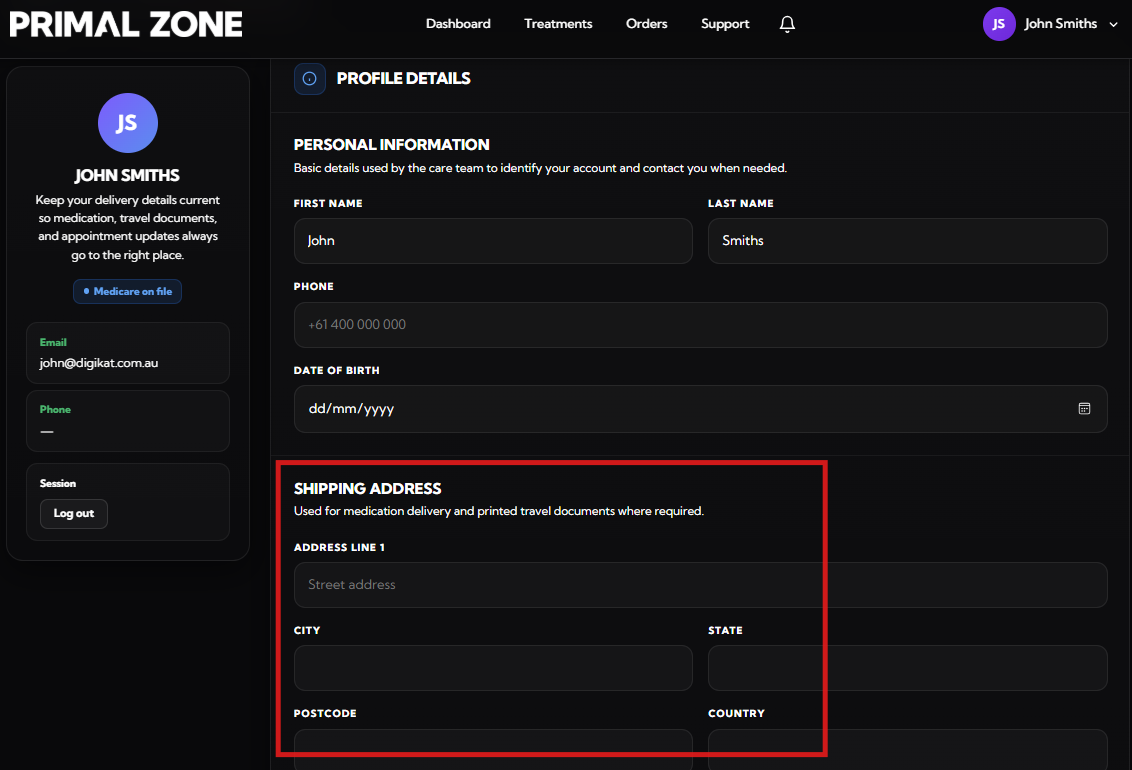Click the Profile Details info icon

310,79
